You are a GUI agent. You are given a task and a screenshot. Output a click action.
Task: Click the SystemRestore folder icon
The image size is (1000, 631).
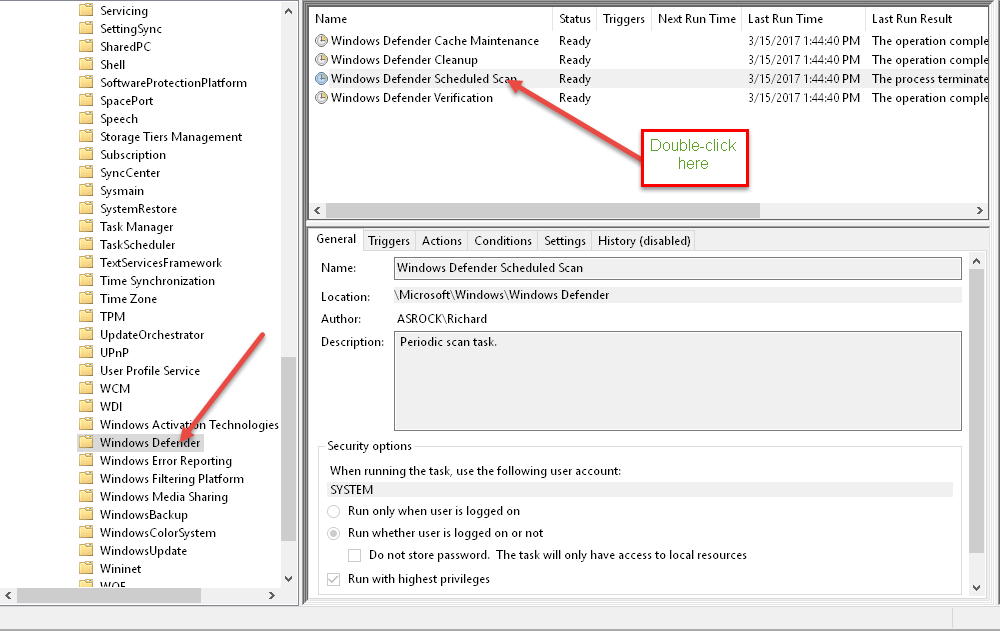click(x=86, y=208)
